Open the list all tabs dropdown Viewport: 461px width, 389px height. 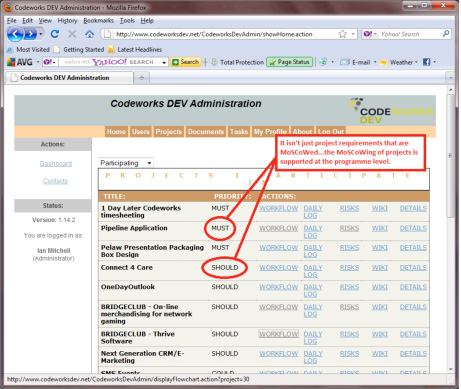(x=450, y=78)
